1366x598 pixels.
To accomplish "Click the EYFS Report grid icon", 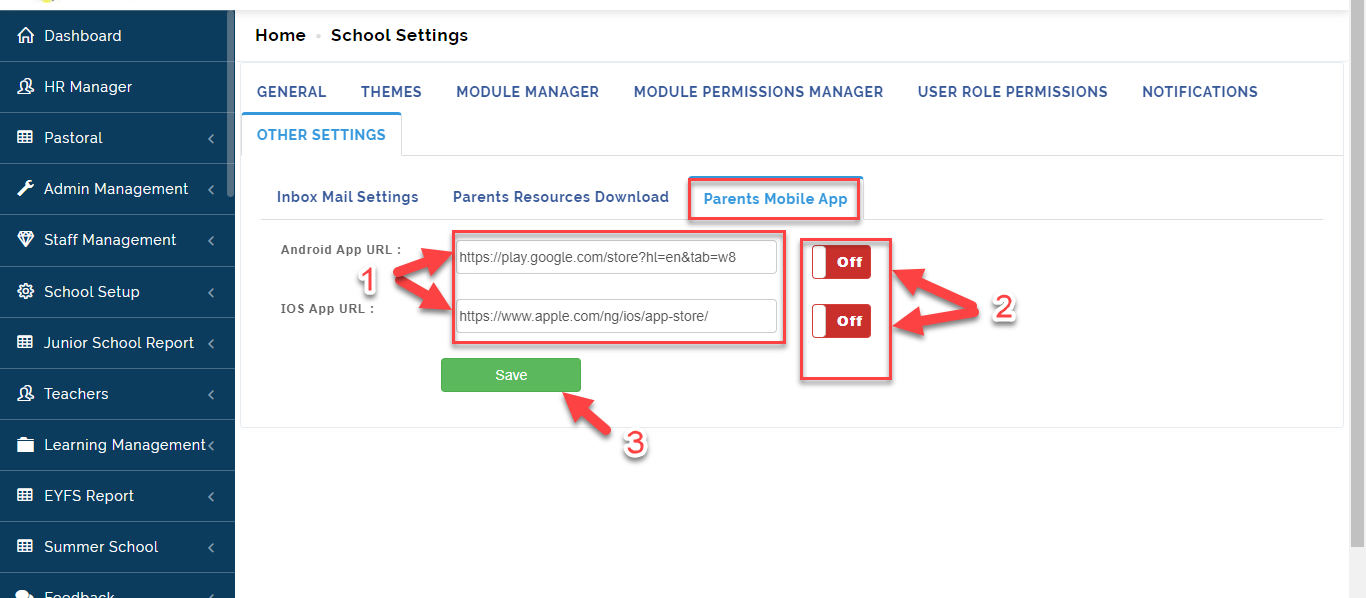I will (x=26, y=496).
